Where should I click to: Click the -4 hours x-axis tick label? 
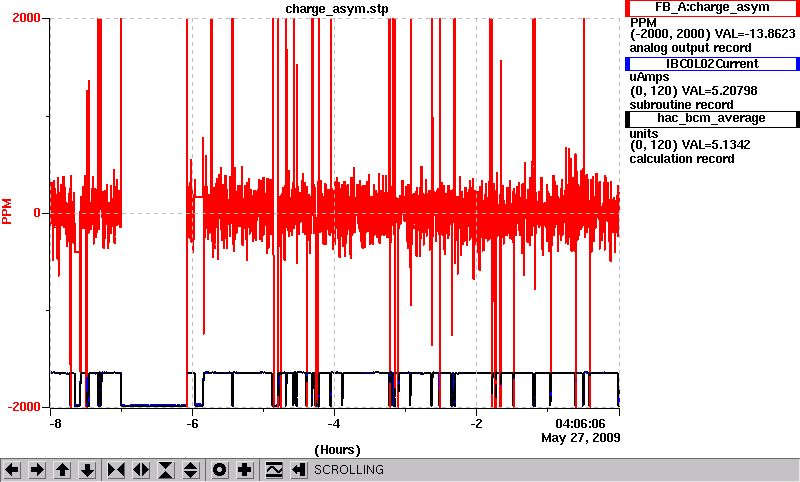334,424
